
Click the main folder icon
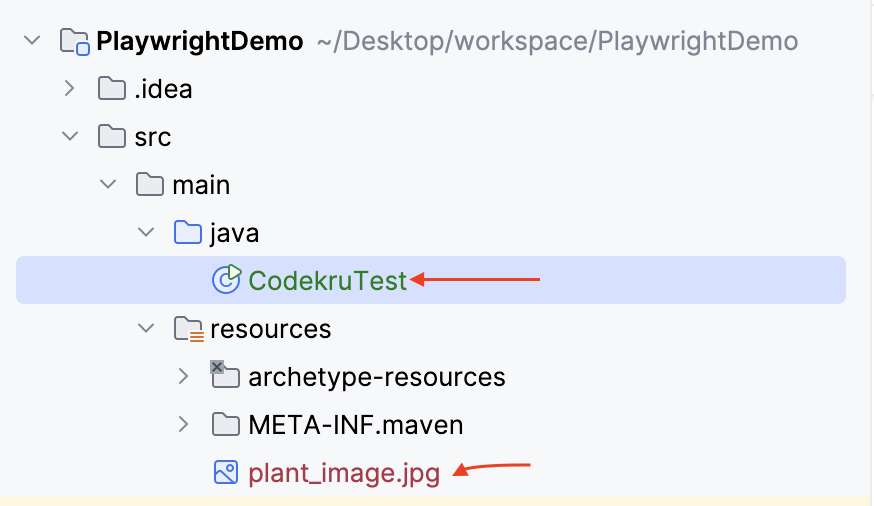pyautogui.click(x=150, y=184)
